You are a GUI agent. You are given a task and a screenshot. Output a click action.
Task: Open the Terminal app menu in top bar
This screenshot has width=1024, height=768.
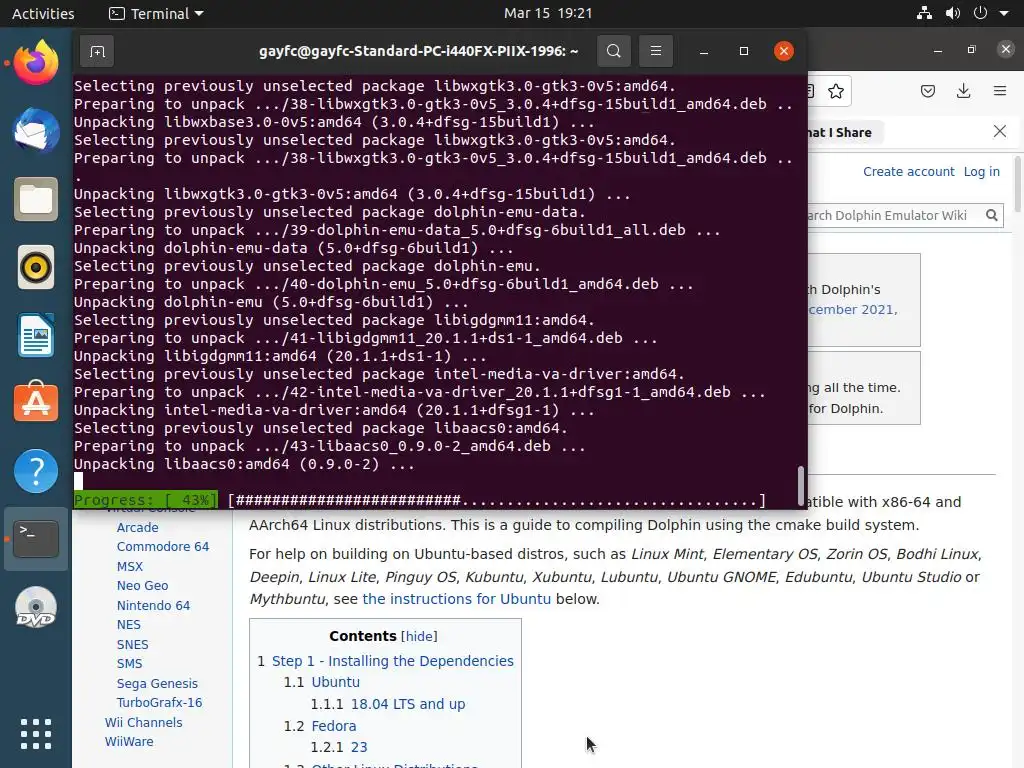[x=156, y=13]
